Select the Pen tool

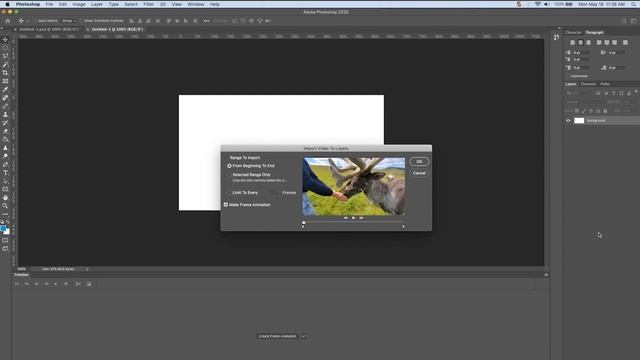pyautogui.click(x=5, y=164)
